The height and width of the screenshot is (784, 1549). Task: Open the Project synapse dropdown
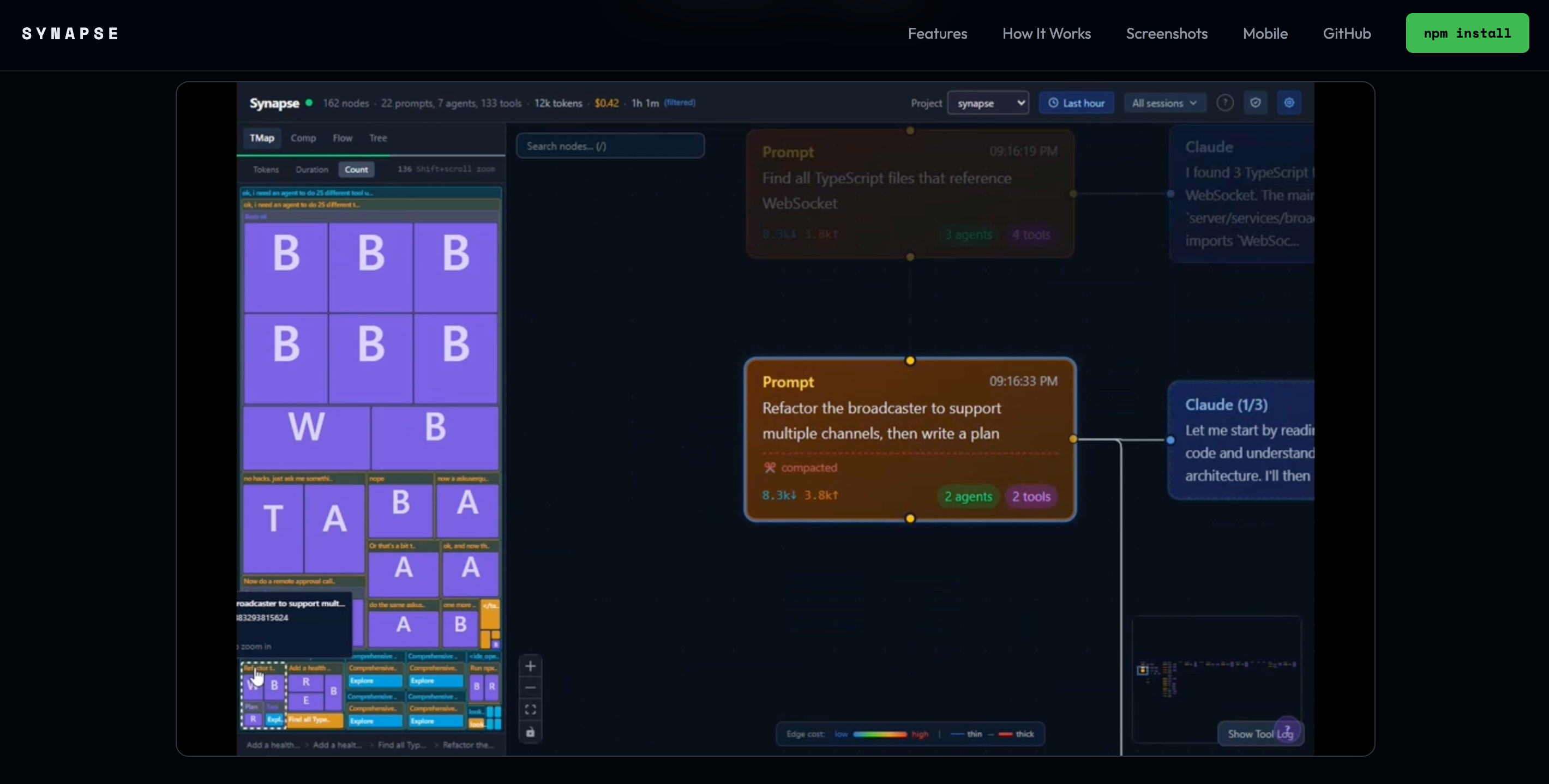pos(988,103)
